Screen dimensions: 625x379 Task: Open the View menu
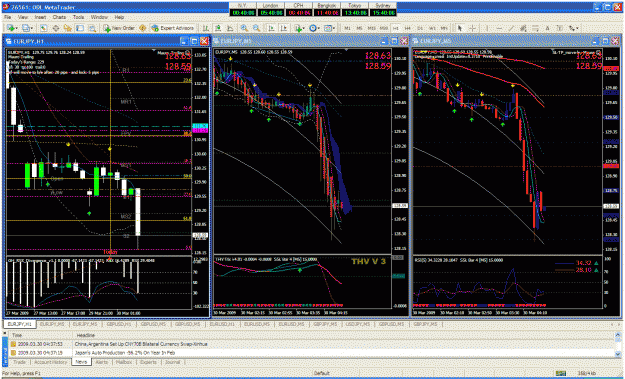[23, 17]
